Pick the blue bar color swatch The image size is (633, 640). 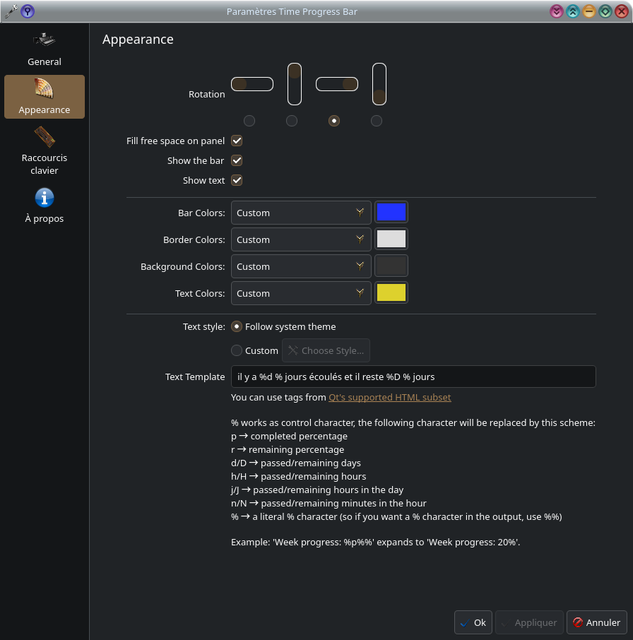point(391,212)
